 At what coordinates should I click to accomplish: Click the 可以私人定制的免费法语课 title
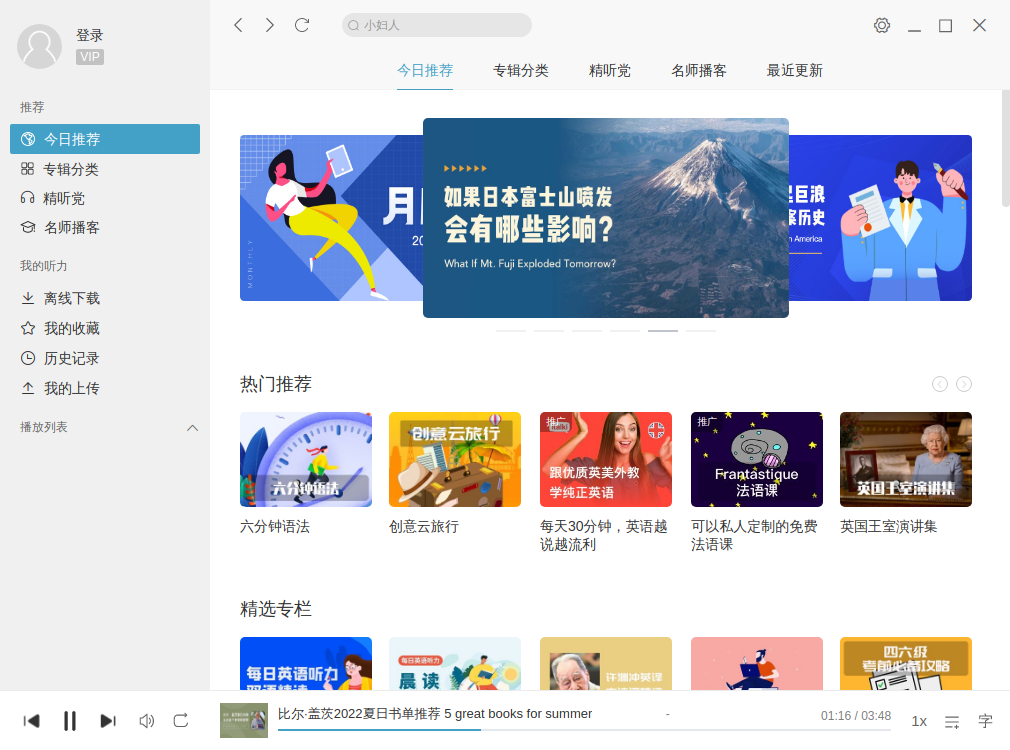754,535
